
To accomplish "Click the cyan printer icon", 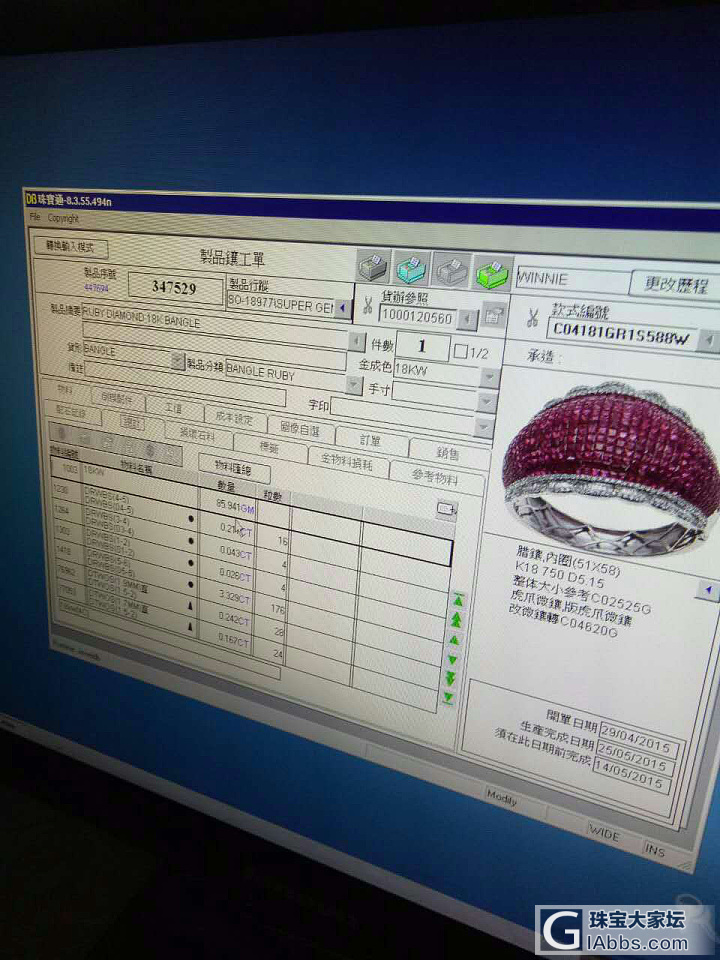I will [x=412, y=268].
